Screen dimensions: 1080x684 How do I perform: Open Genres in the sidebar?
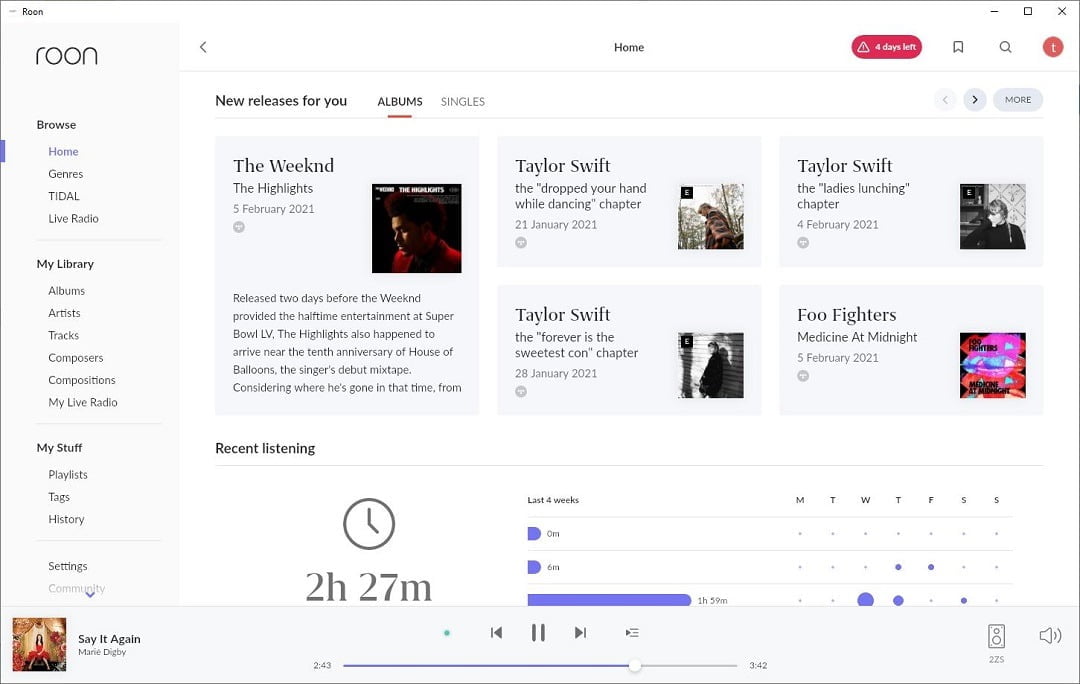pos(65,174)
